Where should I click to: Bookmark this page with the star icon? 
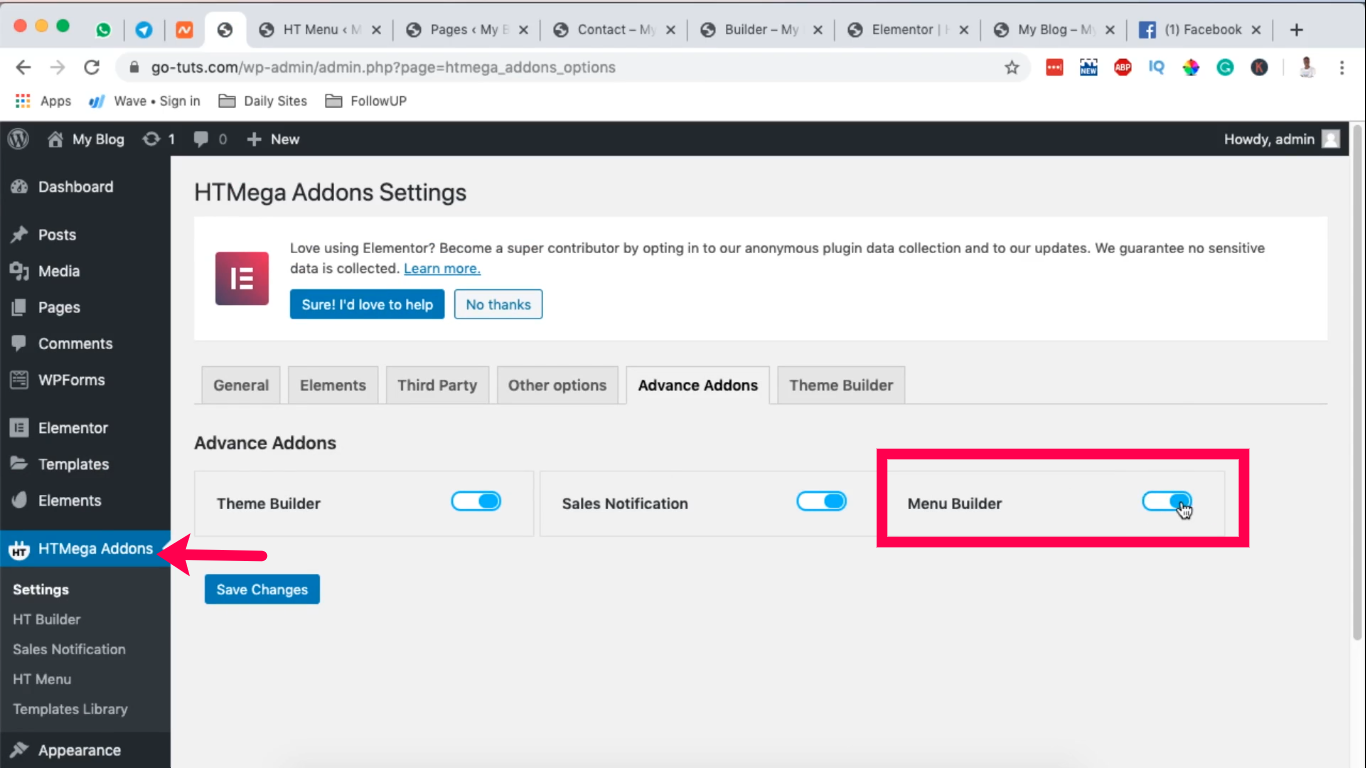point(1012,68)
